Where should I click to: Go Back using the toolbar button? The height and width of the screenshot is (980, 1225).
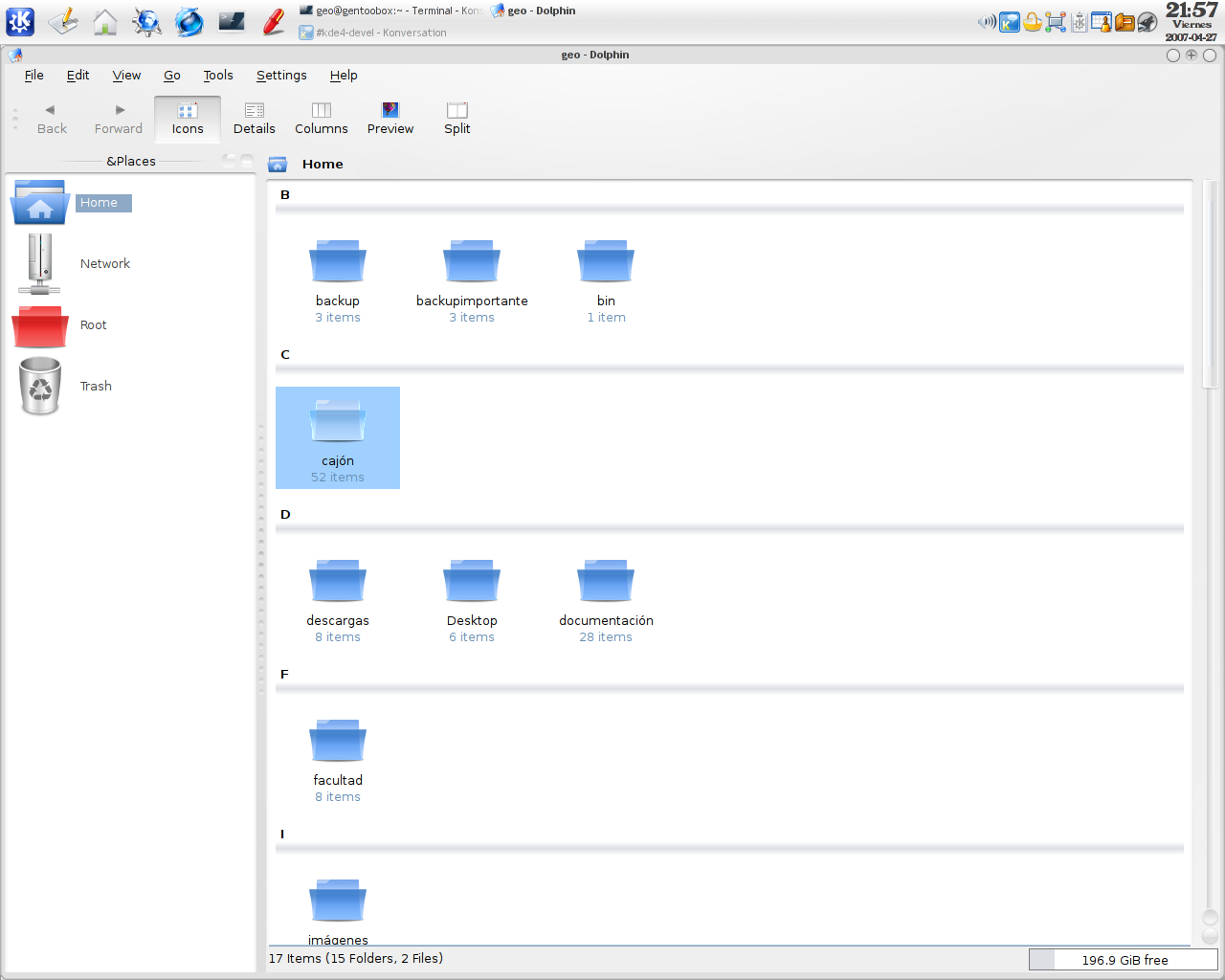(x=52, y=120)
